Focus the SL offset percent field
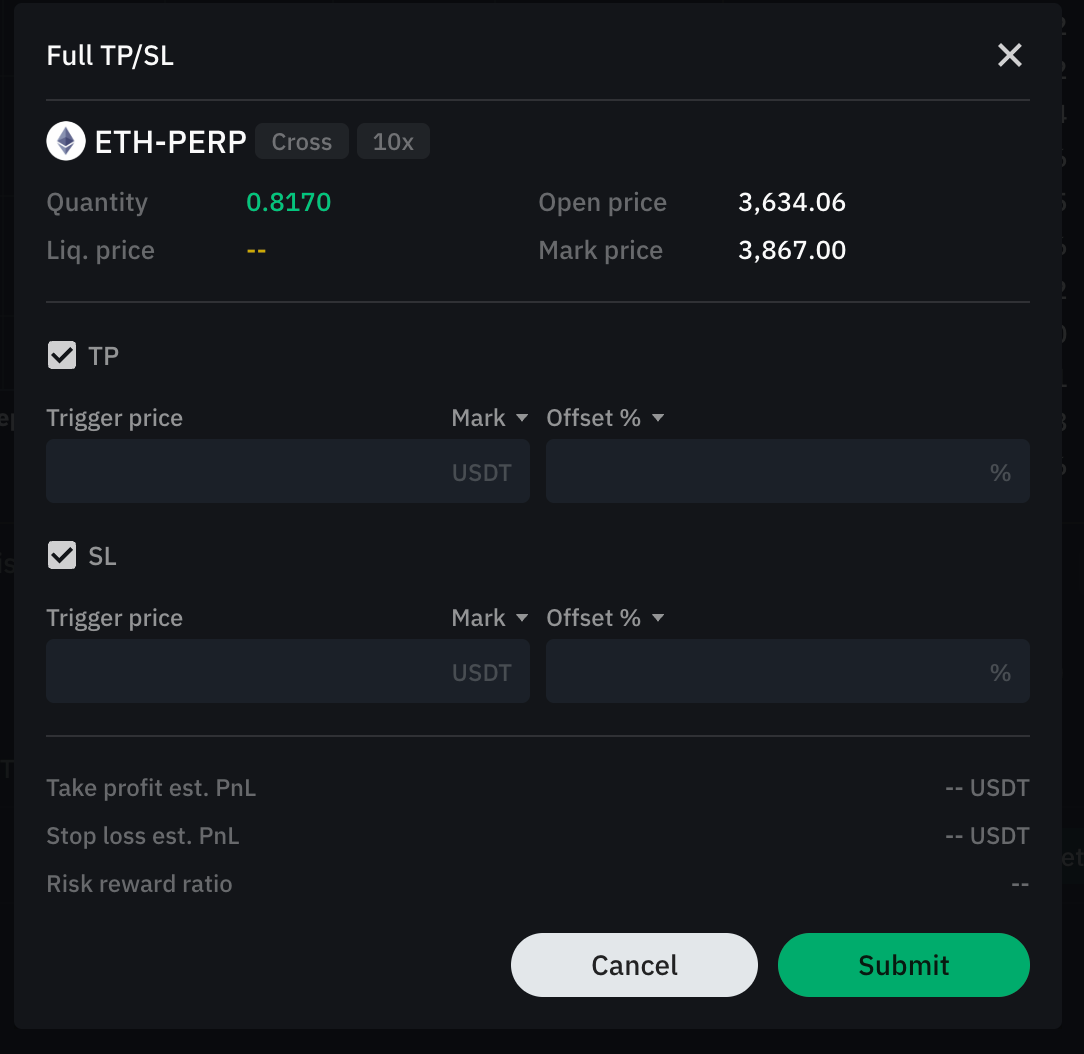The image size is (1084, 1054). point(787,671)
